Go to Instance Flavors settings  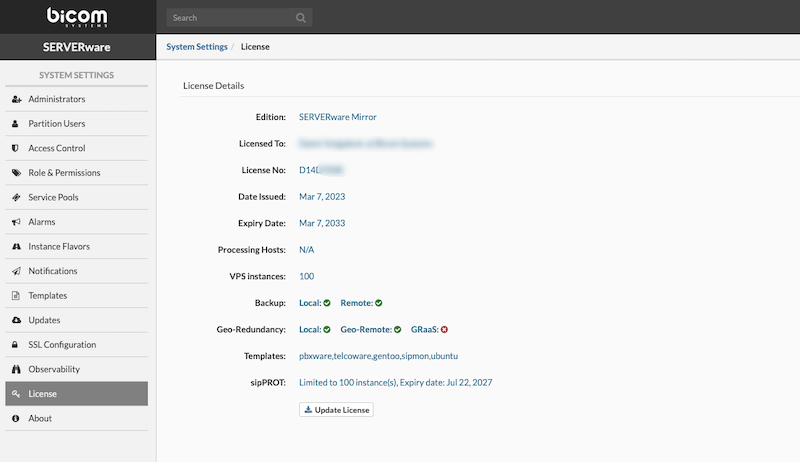pos(59,246)
